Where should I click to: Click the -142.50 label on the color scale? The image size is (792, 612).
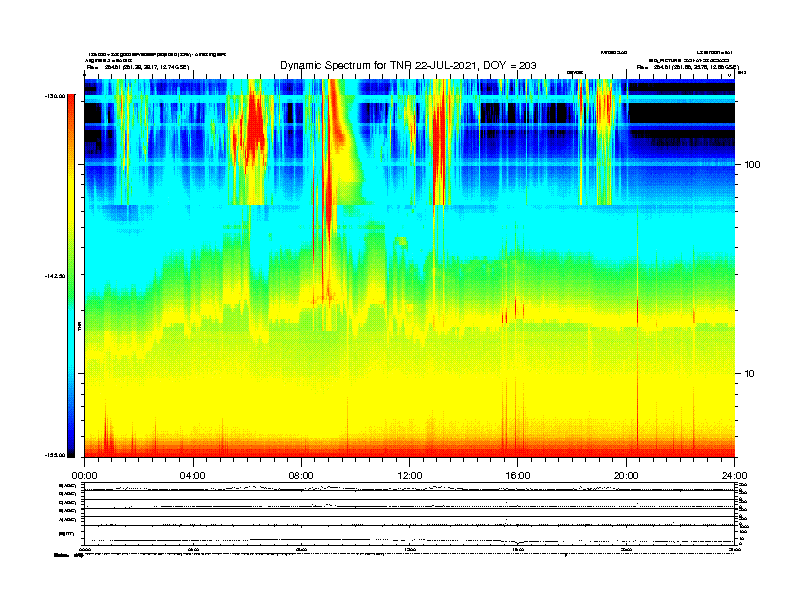coord(55,276)
